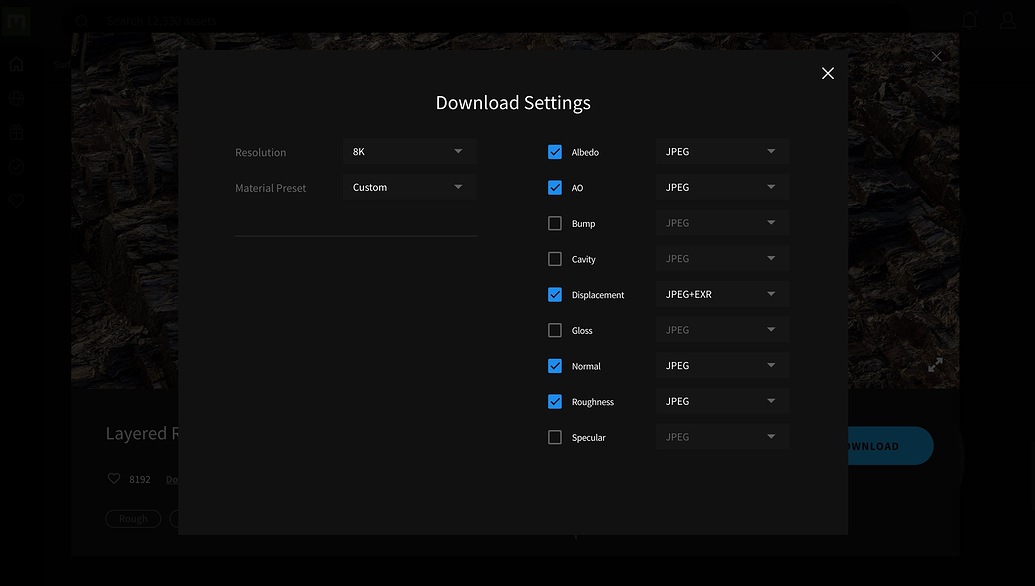Image resolution: width=1035 pixels, height=586 pixels.
Task: Uncheck the Roughness map checkbox
Action: [555, 402]
